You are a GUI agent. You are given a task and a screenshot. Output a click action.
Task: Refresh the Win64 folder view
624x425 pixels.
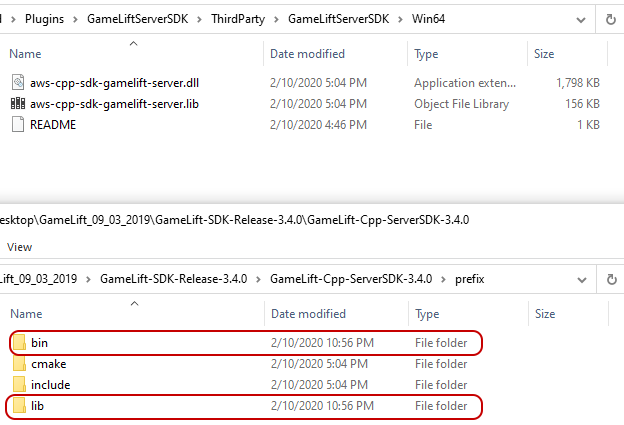coord(610,19)
